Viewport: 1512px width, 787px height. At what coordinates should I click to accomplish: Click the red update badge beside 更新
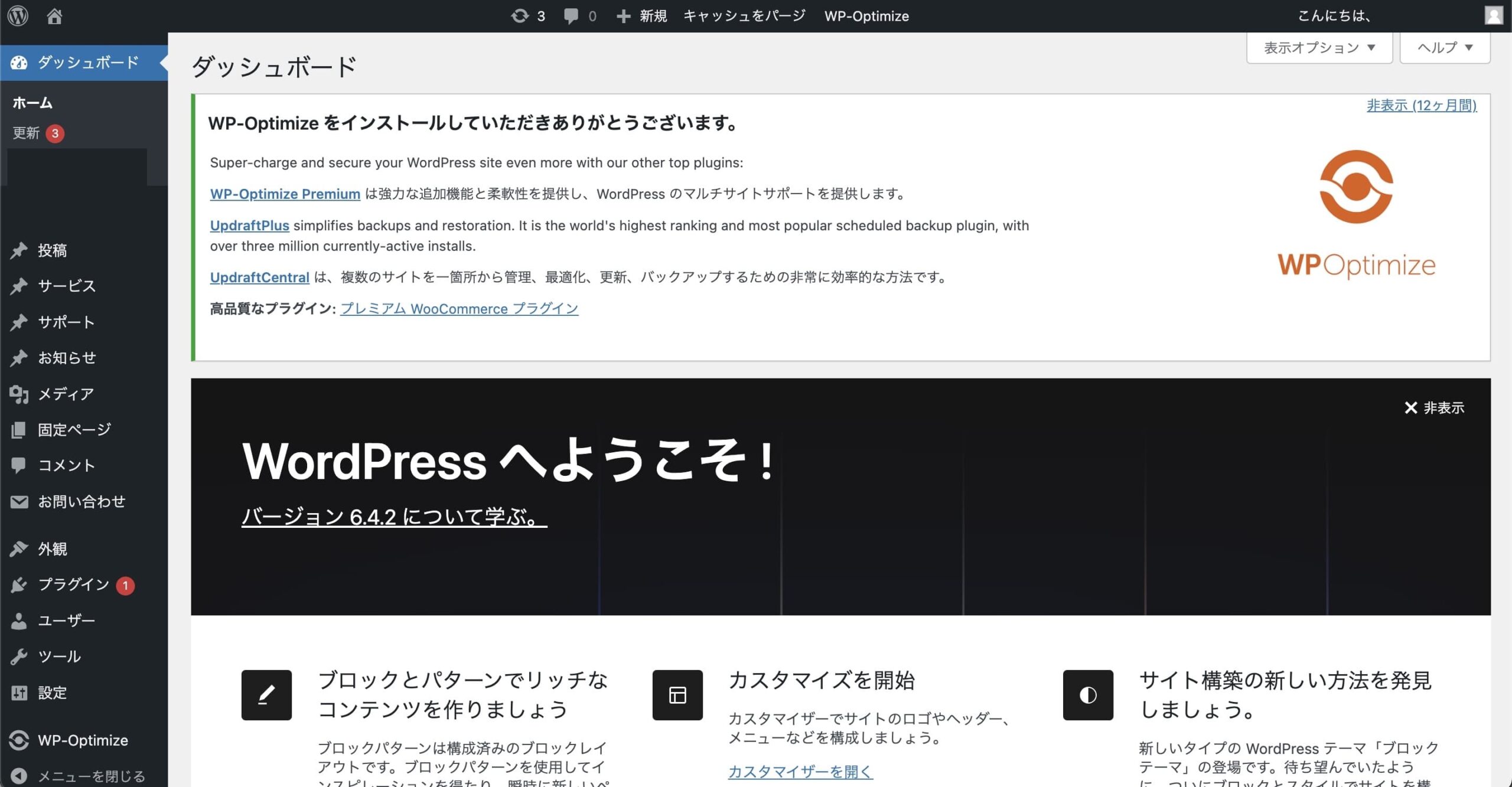point(55,133)
